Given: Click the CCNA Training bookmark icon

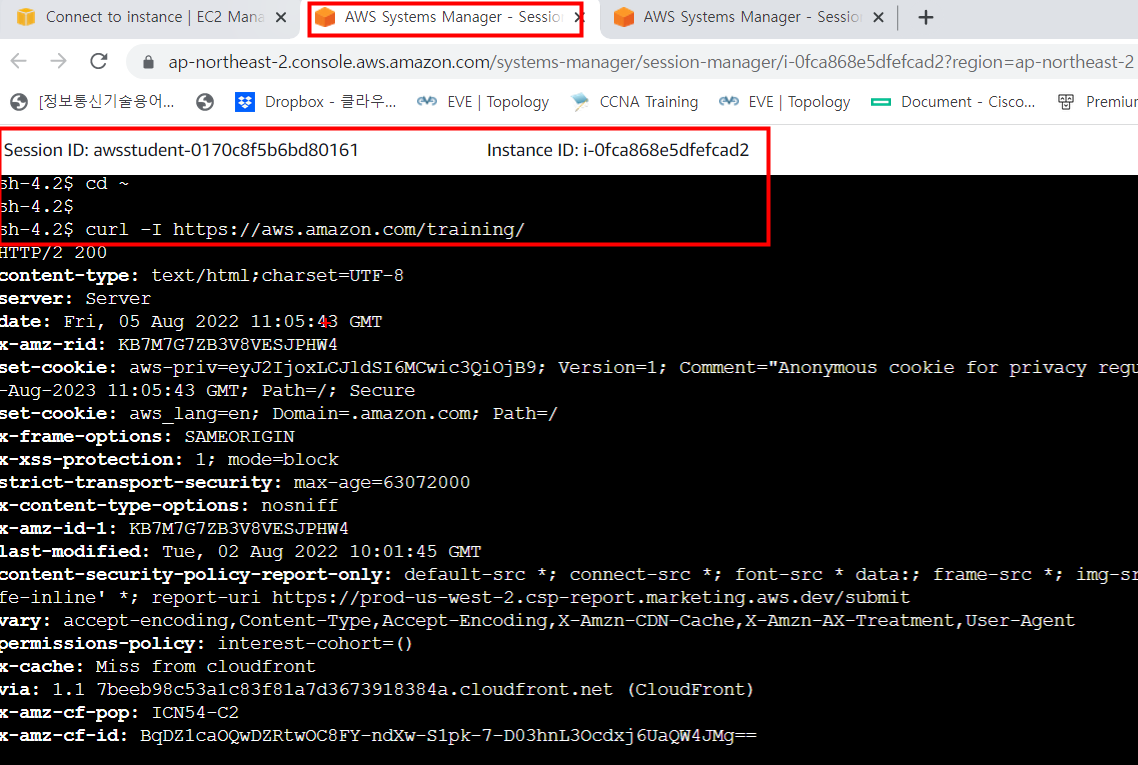Looking at the screenshot, I should pos(580,102).
